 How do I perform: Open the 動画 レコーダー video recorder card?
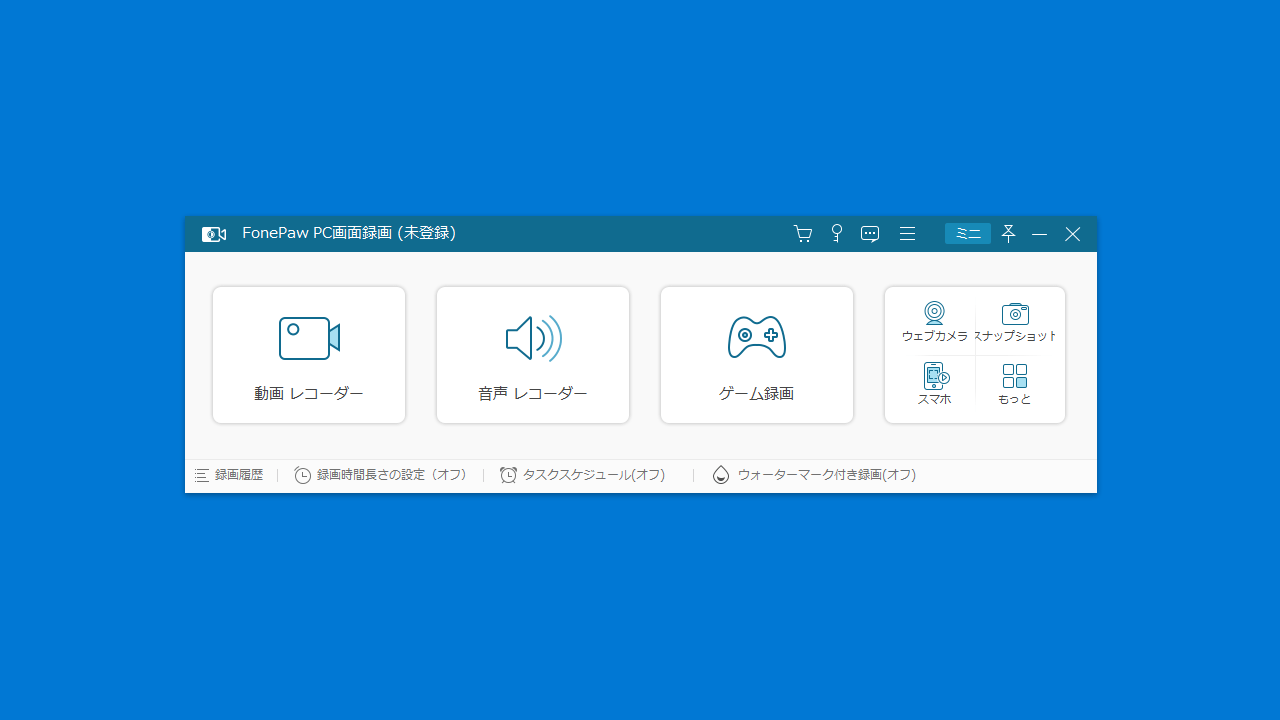309,355
